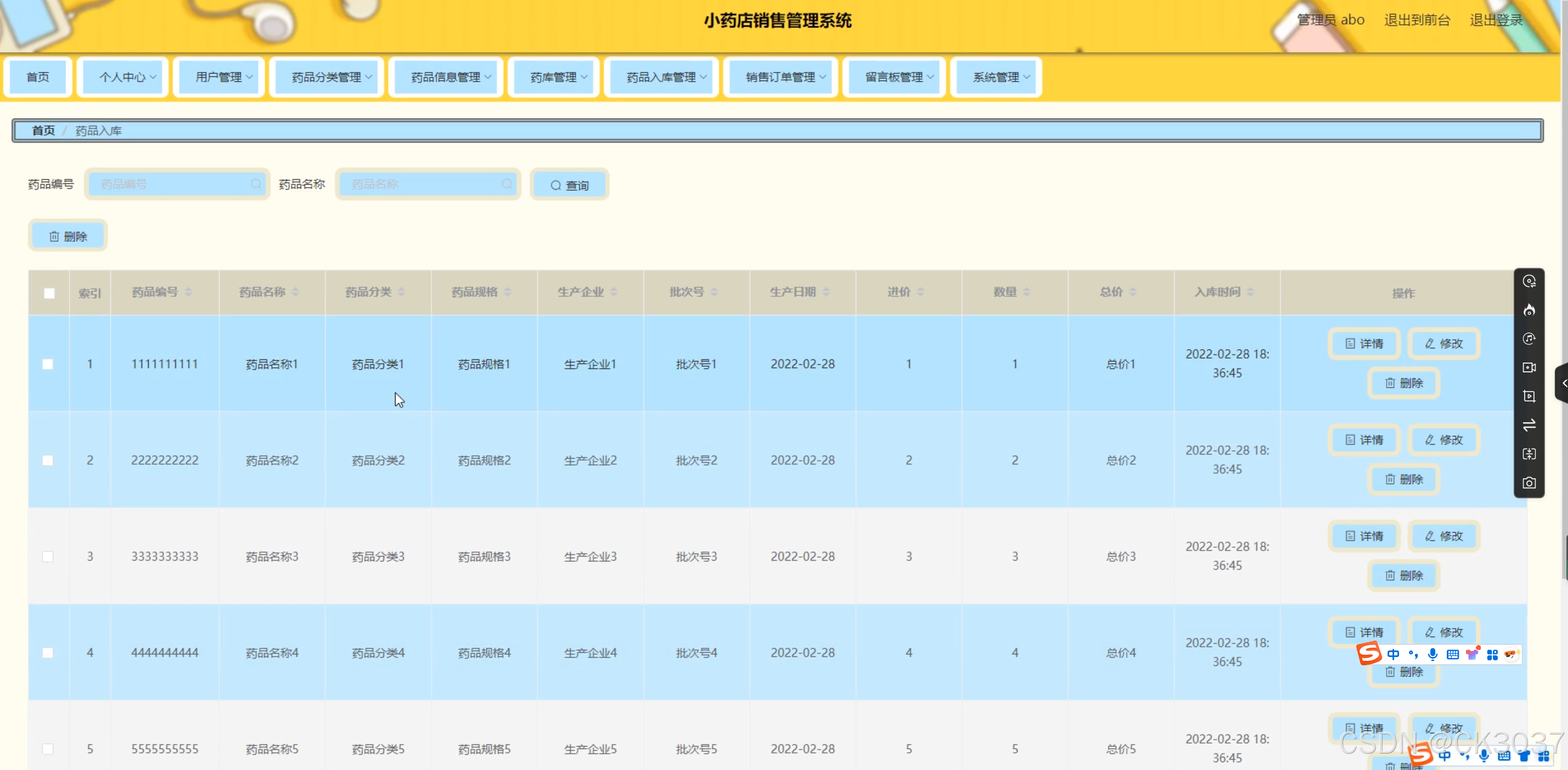The height and width of the screenshot is (770, 1568).
Task: Click 修改 button for row 2
Action: click(1443, 440)
